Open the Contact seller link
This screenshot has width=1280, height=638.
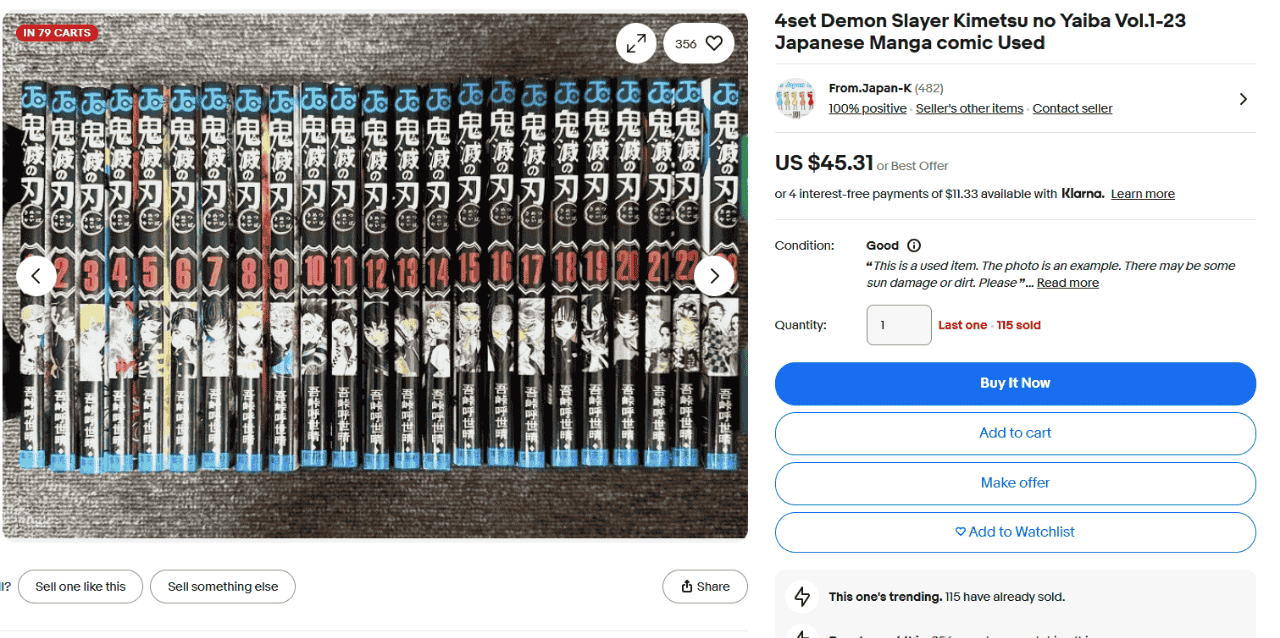click(x=1072, y=108)
